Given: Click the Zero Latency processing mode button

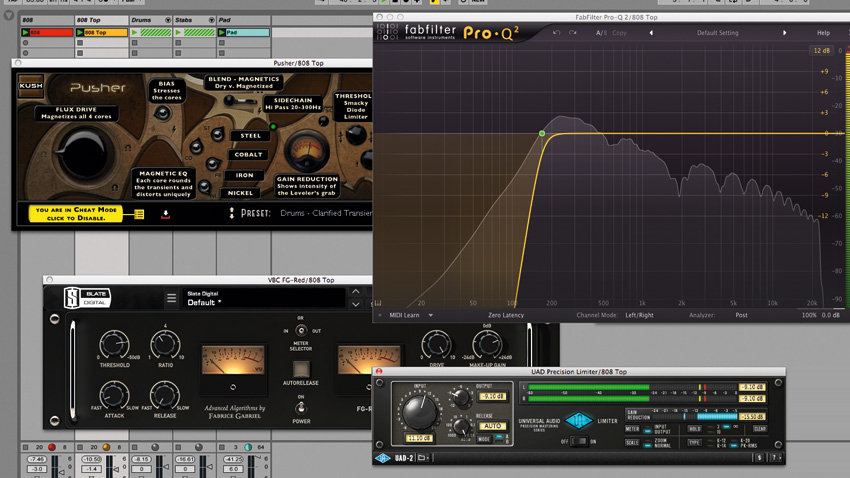Looking at the screenshot, I should pos(506,315).
